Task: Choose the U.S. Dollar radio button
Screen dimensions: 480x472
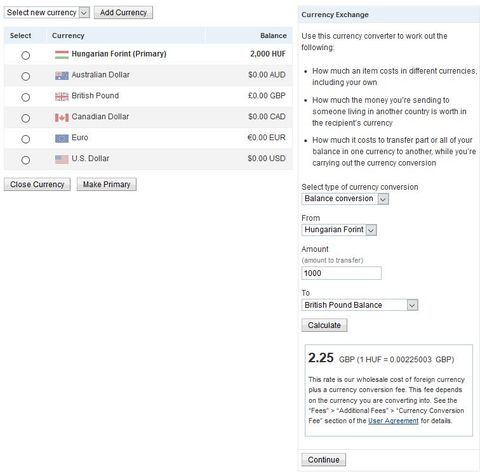Action: pos(26,160)
